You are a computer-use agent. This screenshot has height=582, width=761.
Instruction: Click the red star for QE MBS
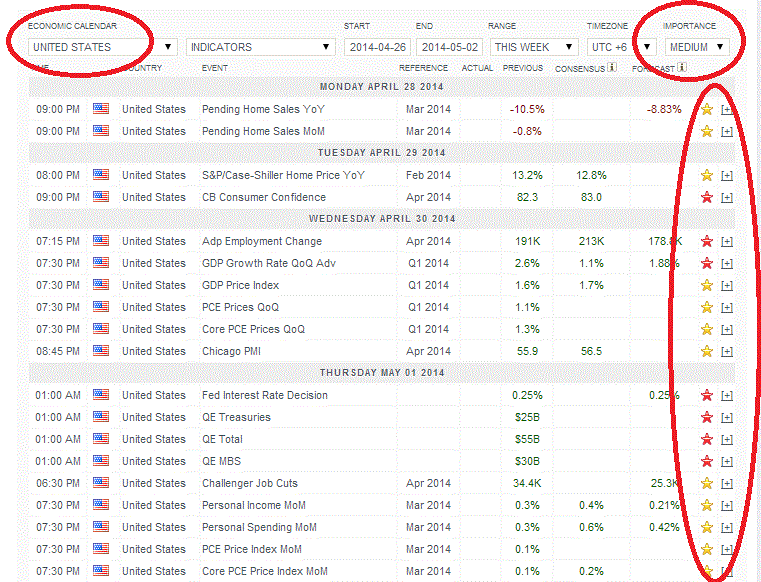[707, 461]
